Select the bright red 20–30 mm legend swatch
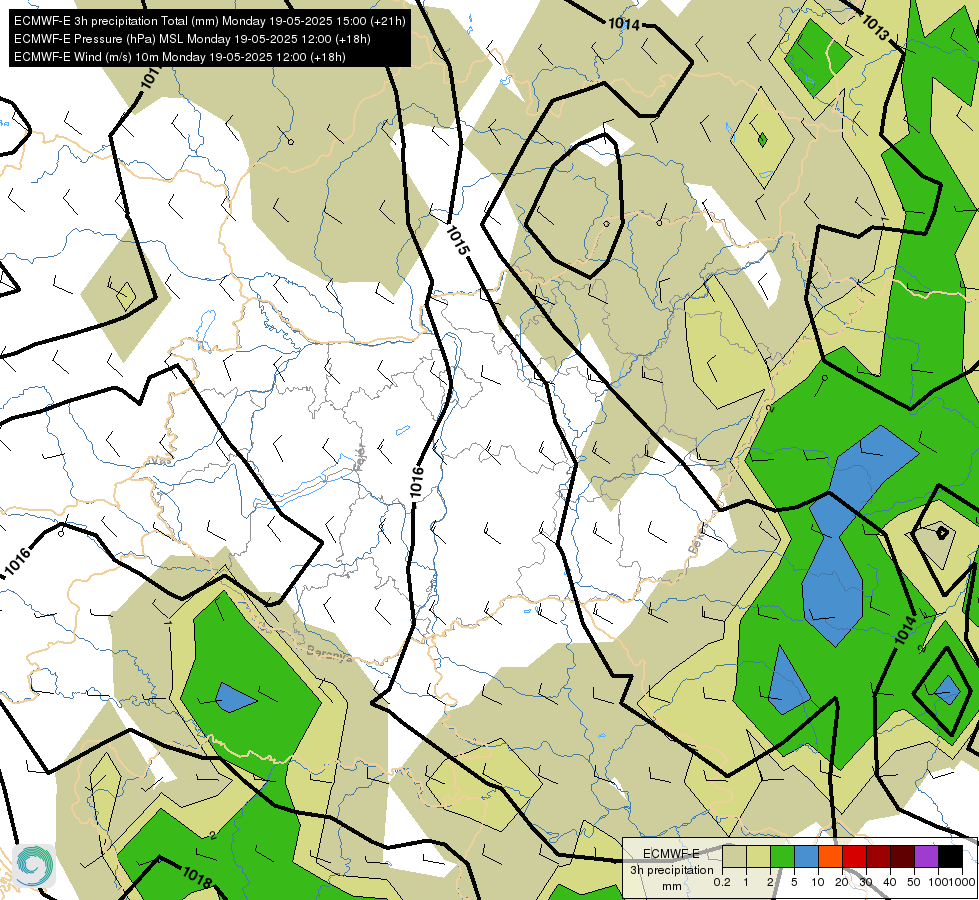Viewport: 979px width, 900px height. click(854, 856)
